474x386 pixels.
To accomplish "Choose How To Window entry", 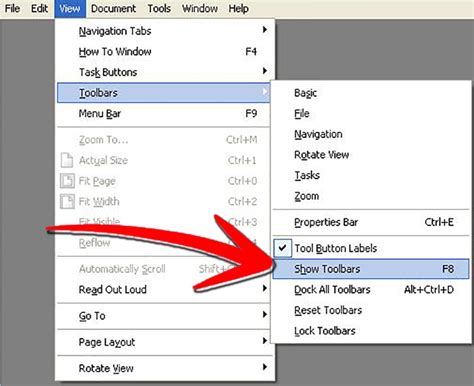I will coord(163,52).
